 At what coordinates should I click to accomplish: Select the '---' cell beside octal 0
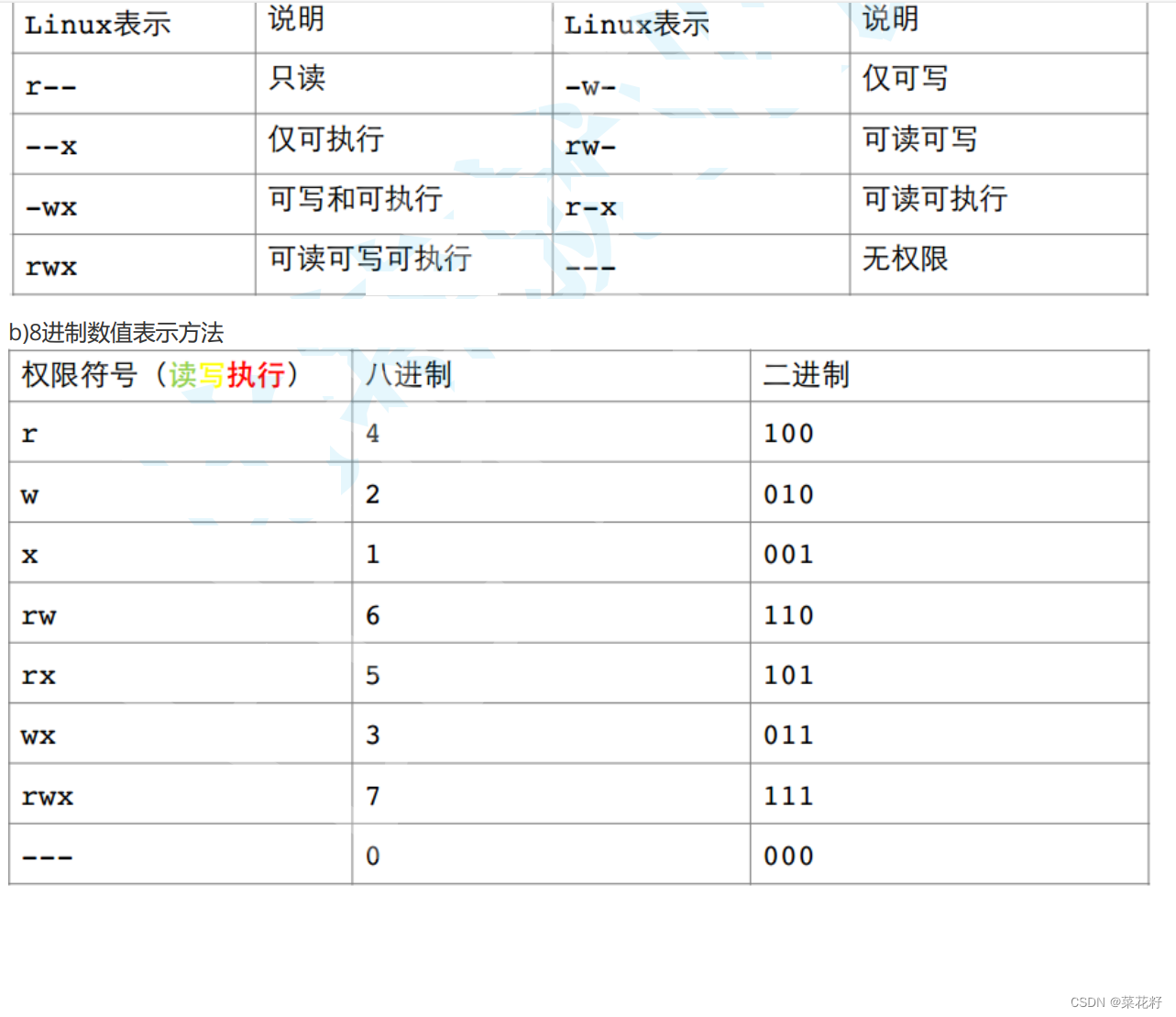tap(181, 855)
